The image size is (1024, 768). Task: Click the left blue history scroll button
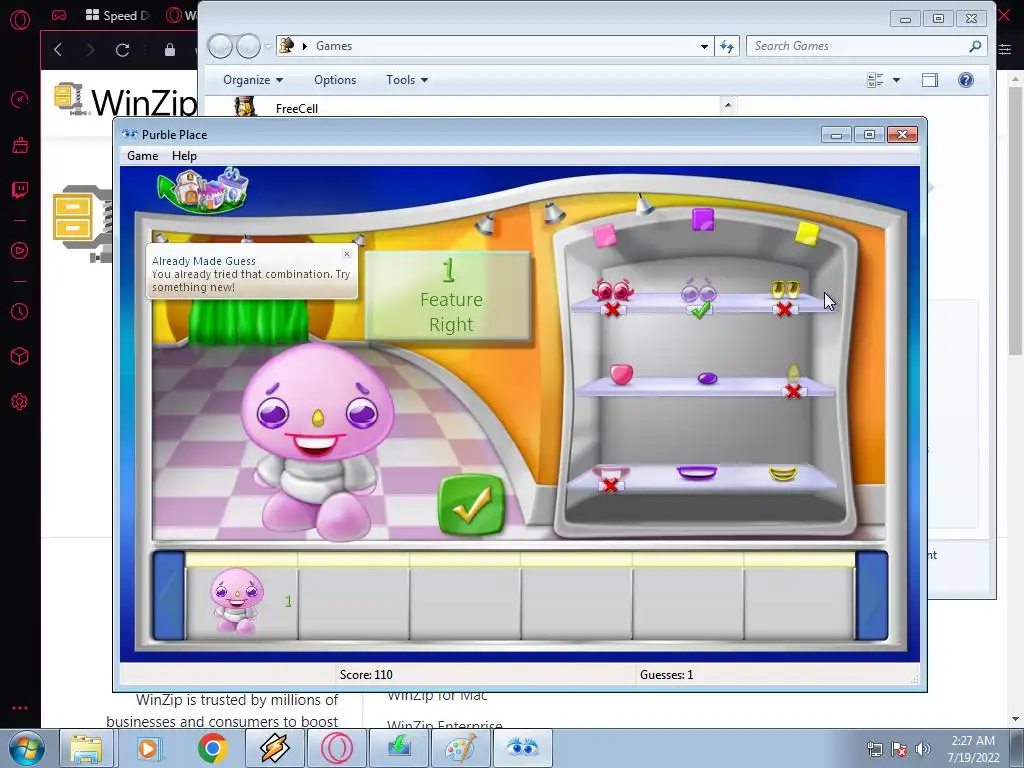169,596
